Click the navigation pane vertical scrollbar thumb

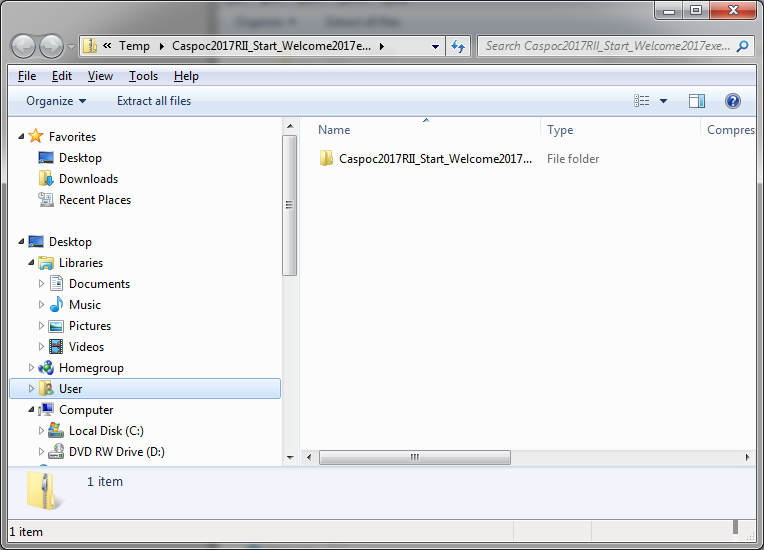pos(290,206)
